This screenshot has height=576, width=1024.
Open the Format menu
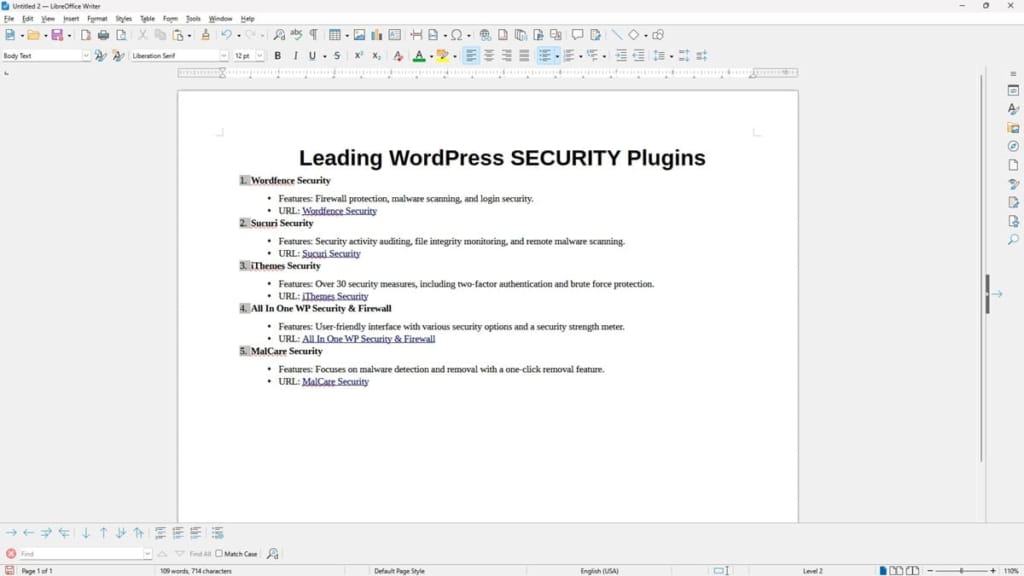point(97,18)
